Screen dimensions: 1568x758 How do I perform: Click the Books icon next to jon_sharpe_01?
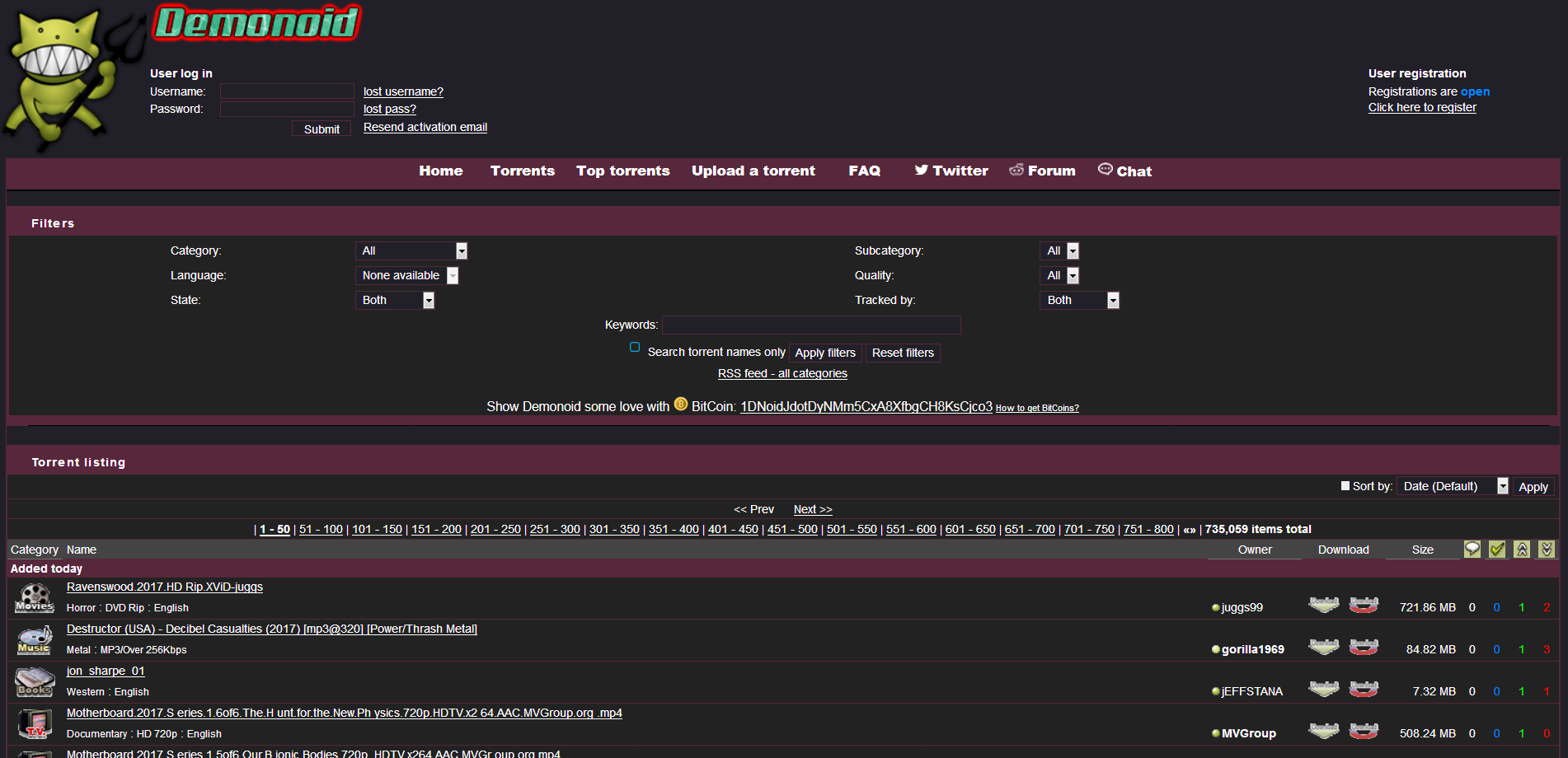point(34,681)
